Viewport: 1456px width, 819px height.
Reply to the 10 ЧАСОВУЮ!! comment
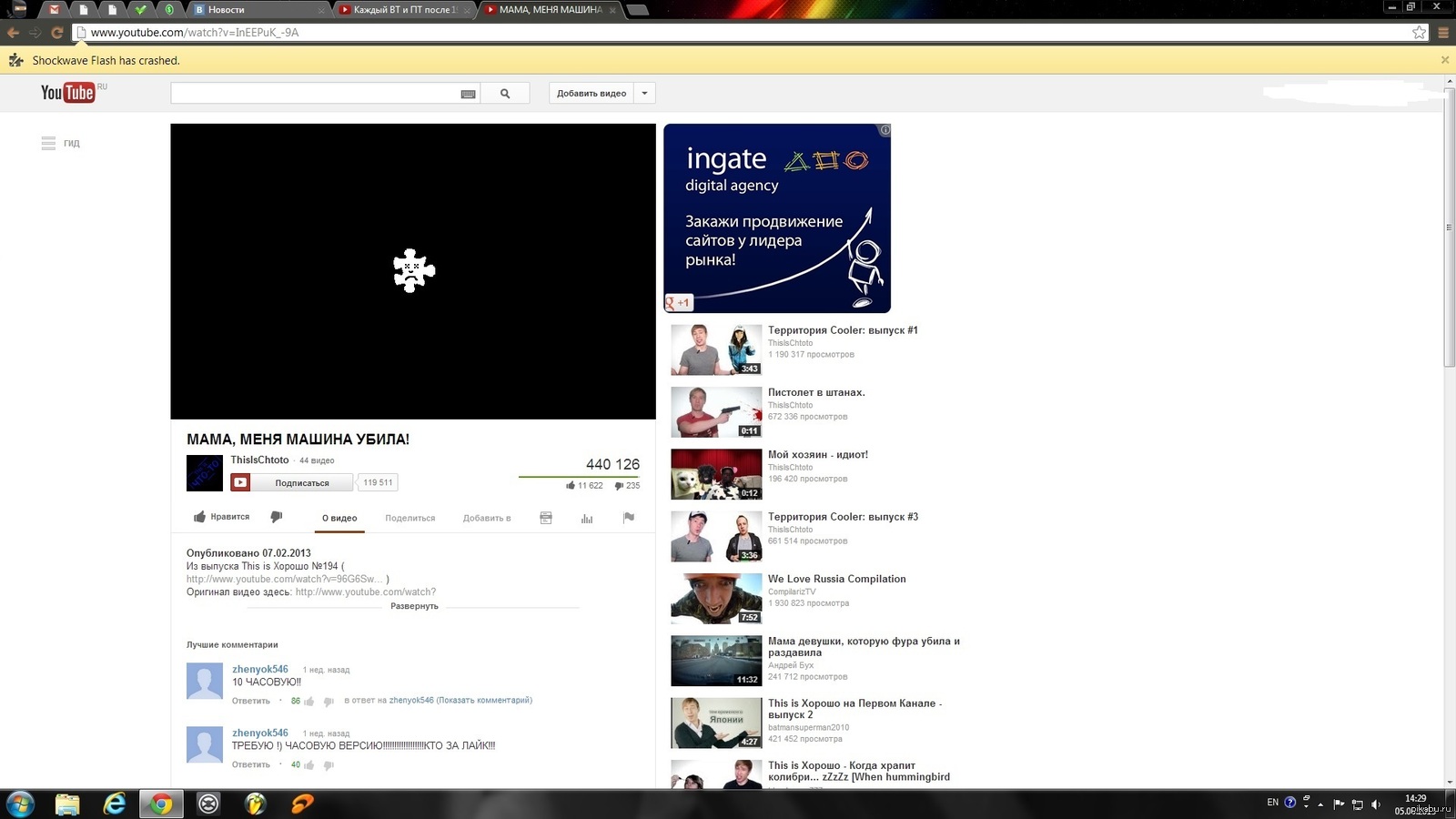251,701
